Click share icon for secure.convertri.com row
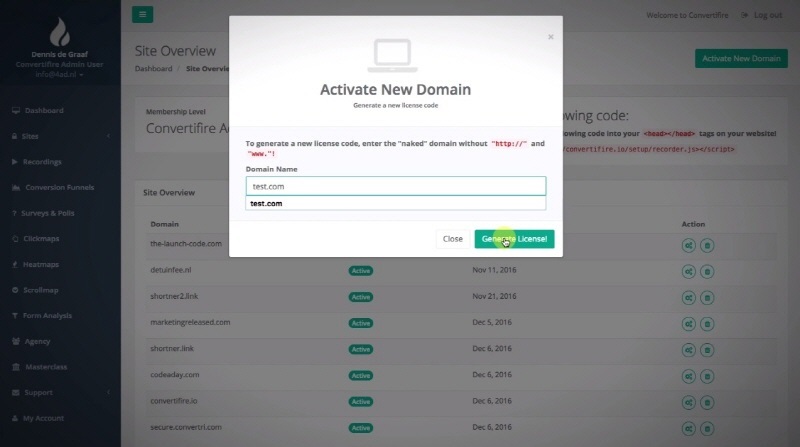 pos(688,429)
